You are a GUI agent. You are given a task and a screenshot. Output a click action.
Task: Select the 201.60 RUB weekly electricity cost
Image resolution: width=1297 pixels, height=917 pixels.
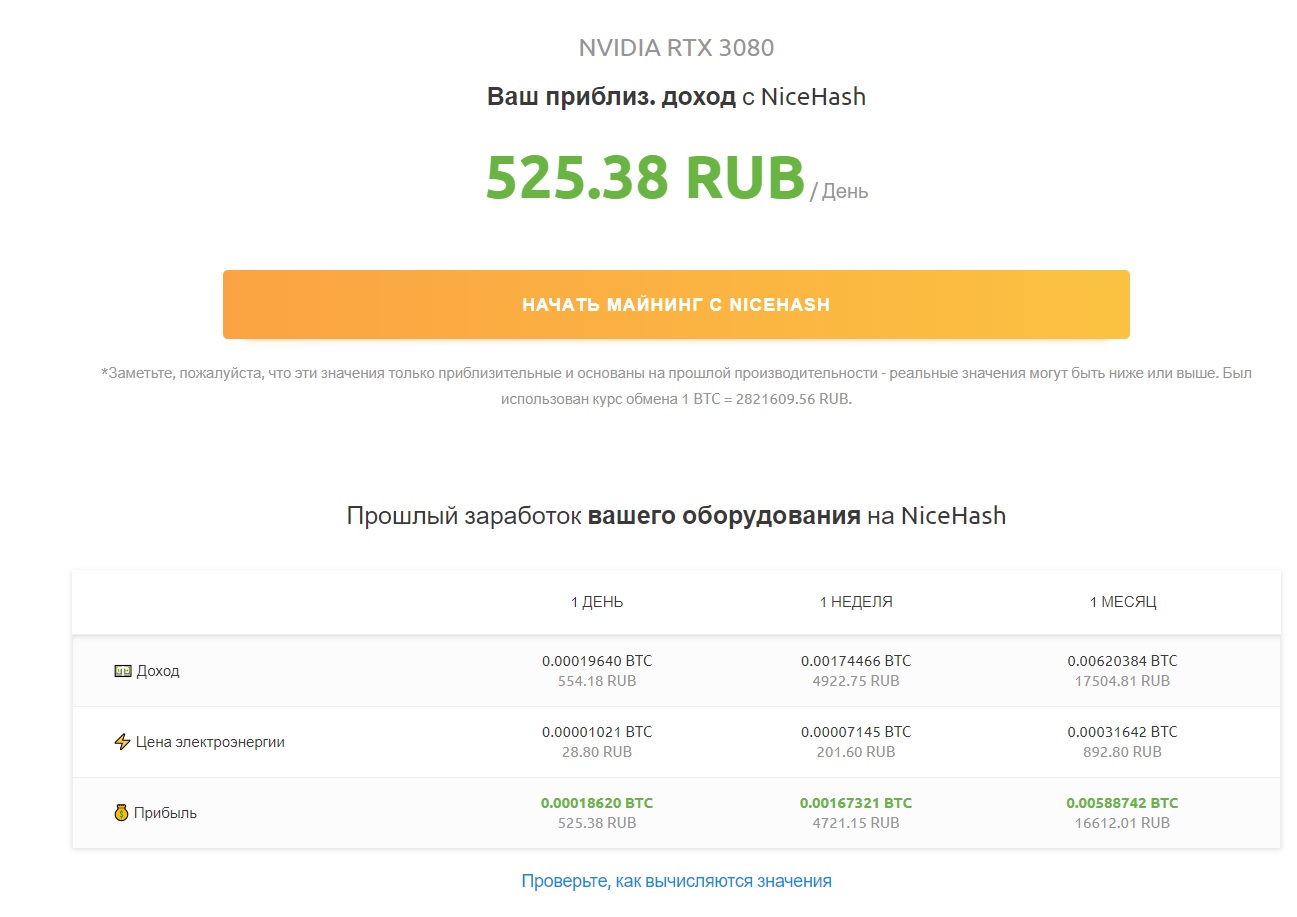856,752
